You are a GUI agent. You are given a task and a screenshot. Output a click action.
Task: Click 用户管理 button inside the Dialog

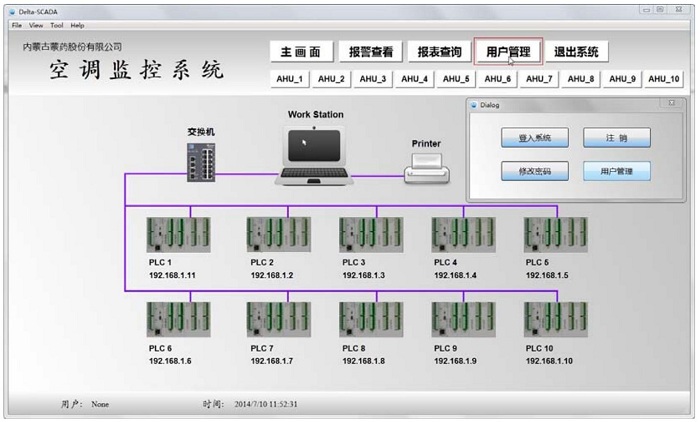(617, 171)
